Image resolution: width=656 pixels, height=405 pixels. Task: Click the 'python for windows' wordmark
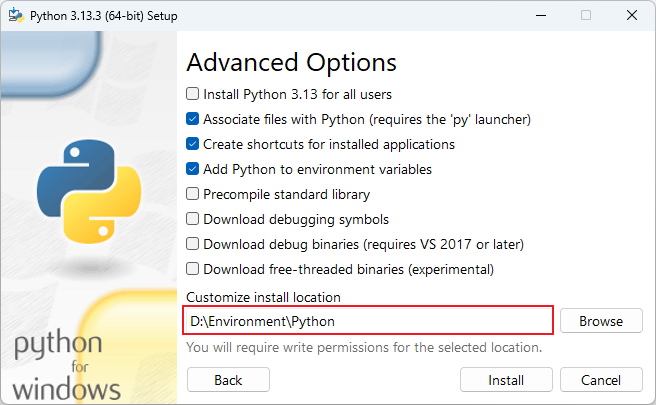pyautogui.click(x=66, y=367)
